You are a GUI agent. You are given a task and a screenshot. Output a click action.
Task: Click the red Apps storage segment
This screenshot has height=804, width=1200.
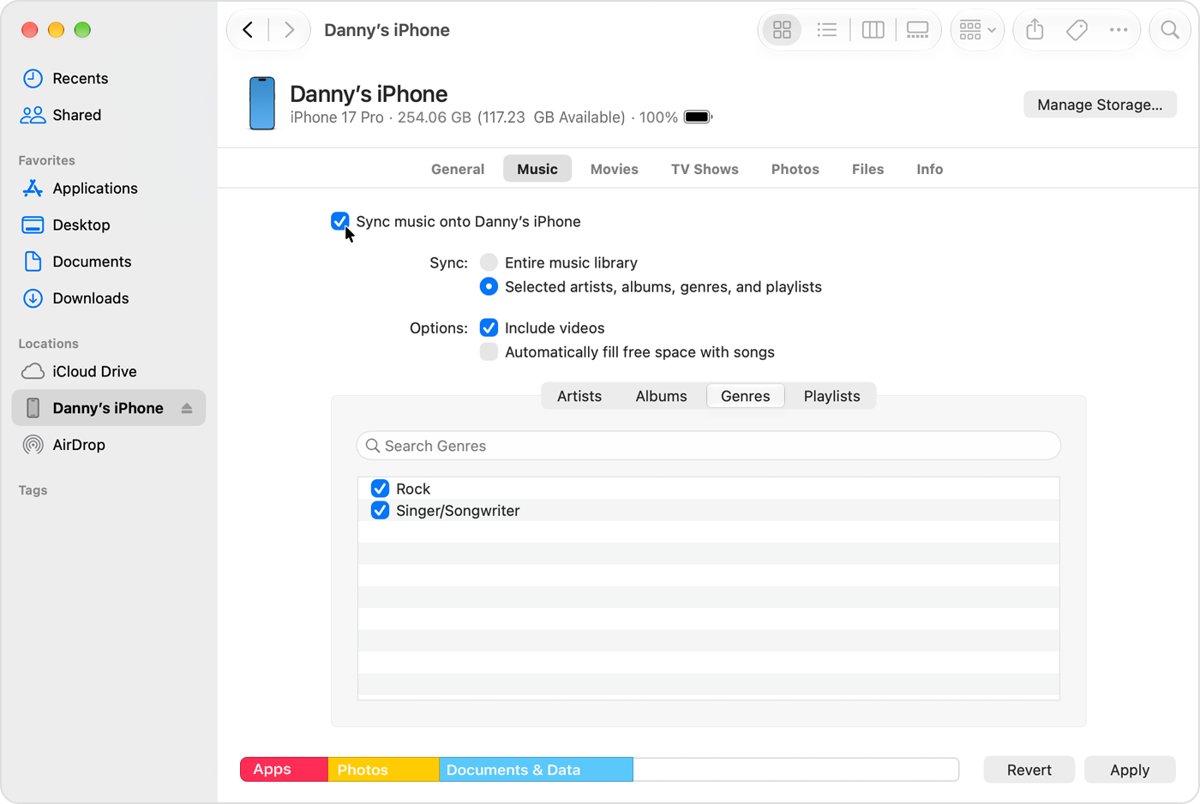tap(284, 769)
